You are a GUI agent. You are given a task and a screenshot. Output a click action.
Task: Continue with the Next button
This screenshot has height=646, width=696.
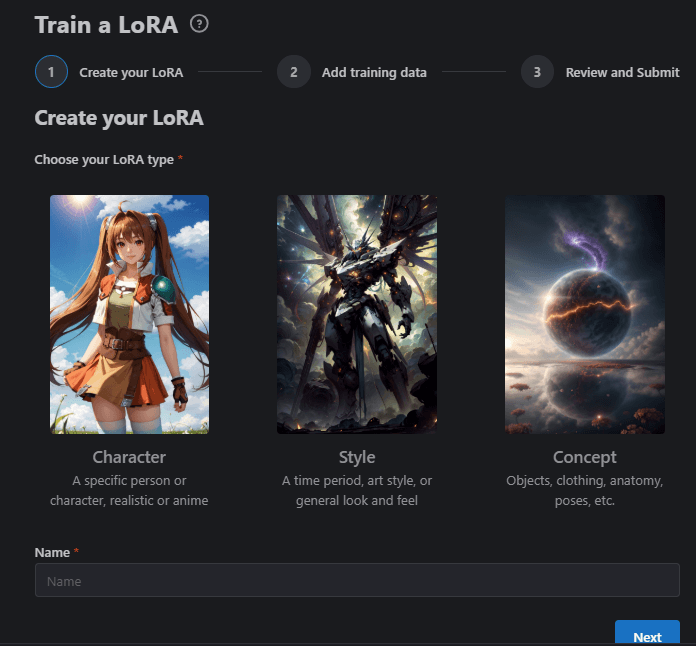tap(647, 633)
